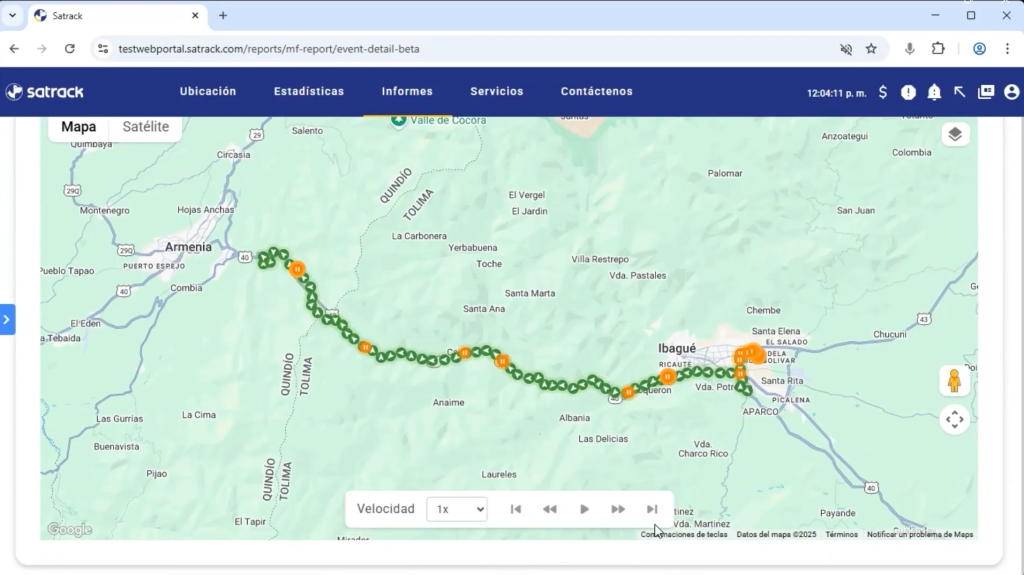The width and height of the screenshot is (1024, 575).
Task: Open the Chrome profile icon
Action: [x=980, y=49]
